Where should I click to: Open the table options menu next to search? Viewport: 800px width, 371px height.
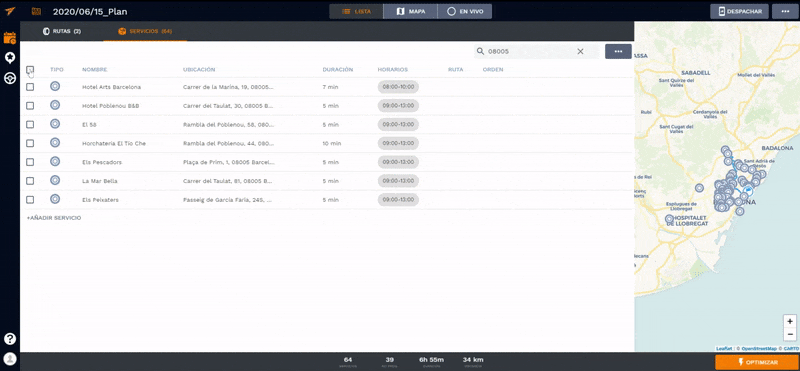618,51
